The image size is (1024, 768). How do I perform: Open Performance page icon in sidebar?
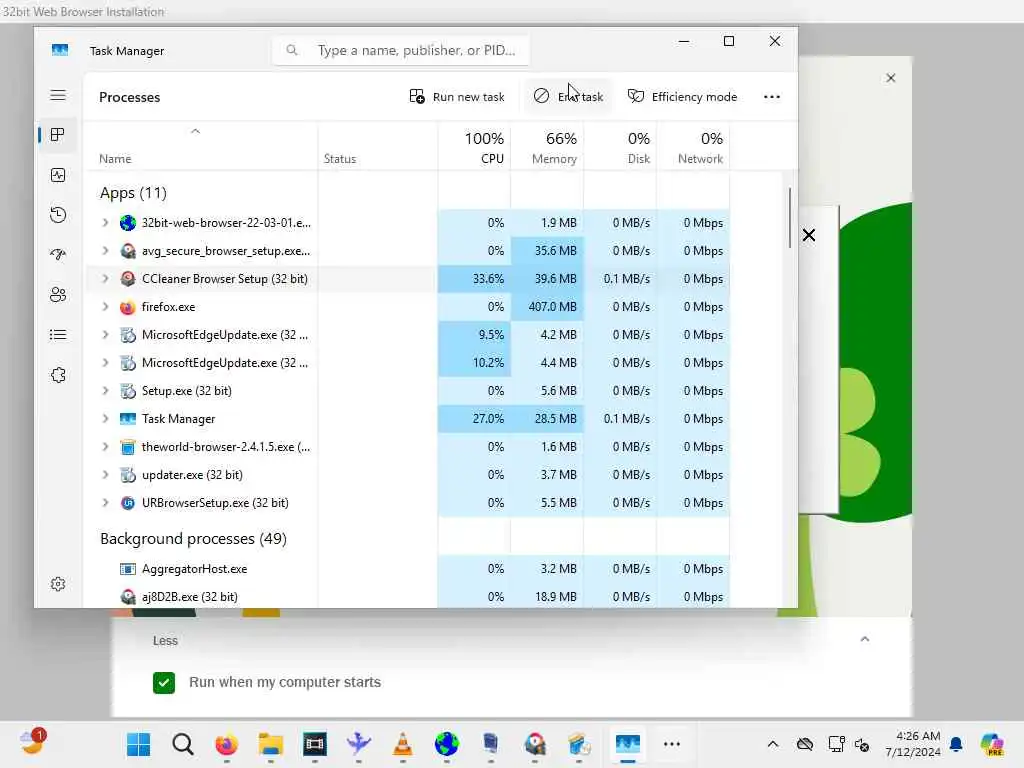(58, 175)
